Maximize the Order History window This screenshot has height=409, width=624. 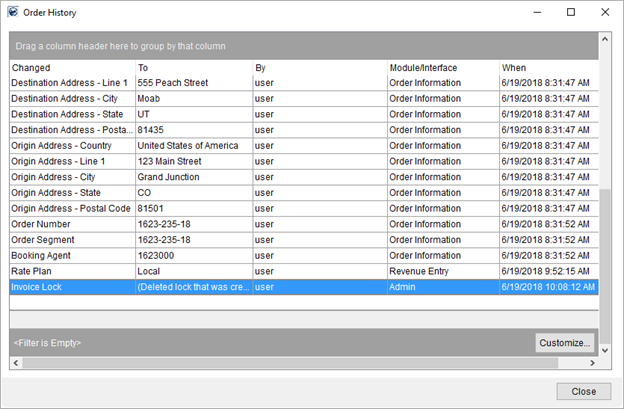570,13
